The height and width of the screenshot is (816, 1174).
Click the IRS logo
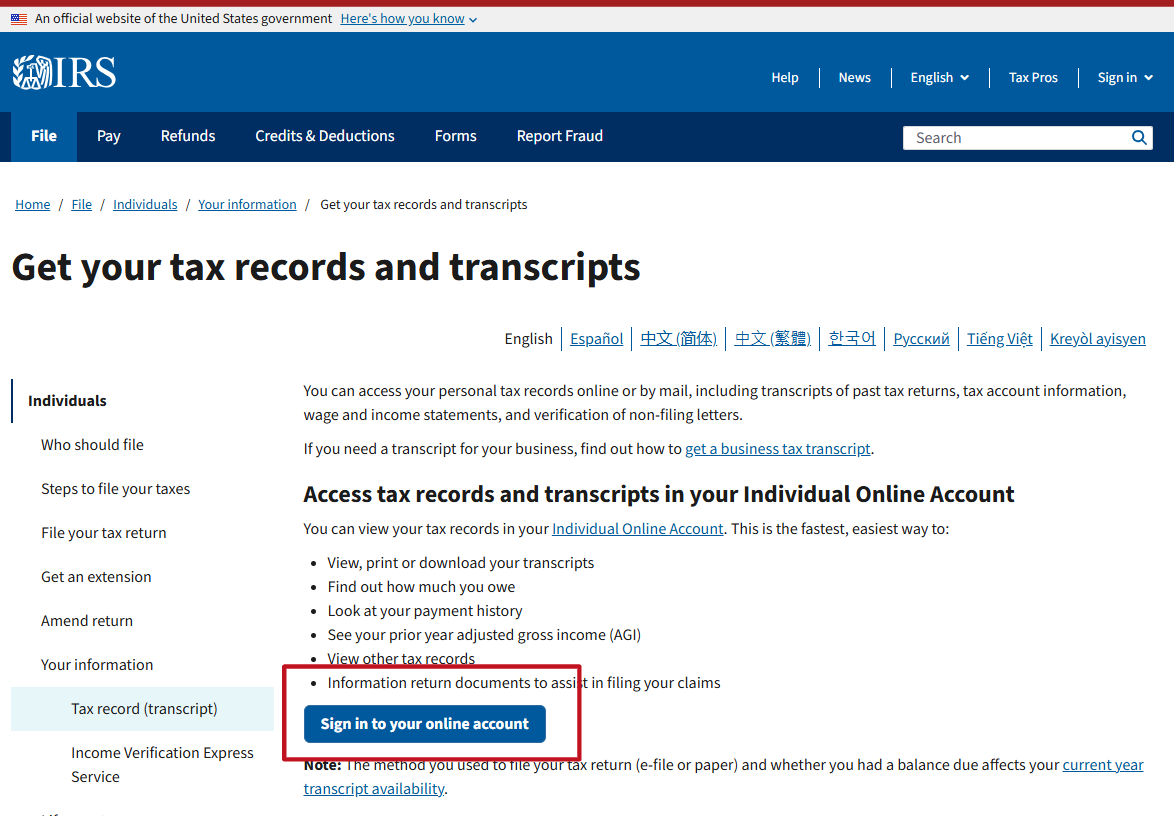pos(64,73)
